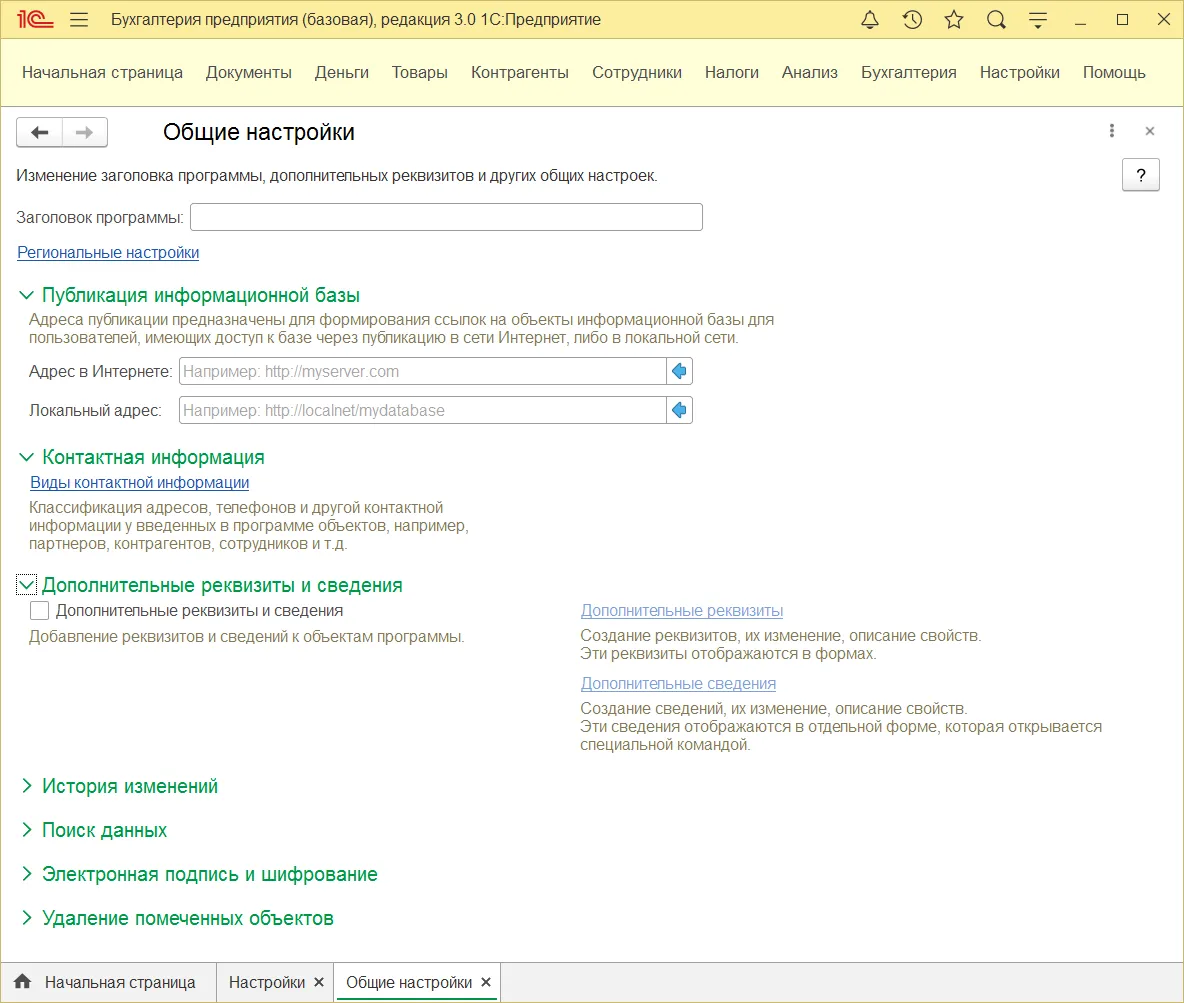Go forward with right arrow
The image size is (1184, 1003).
[85, 132]
